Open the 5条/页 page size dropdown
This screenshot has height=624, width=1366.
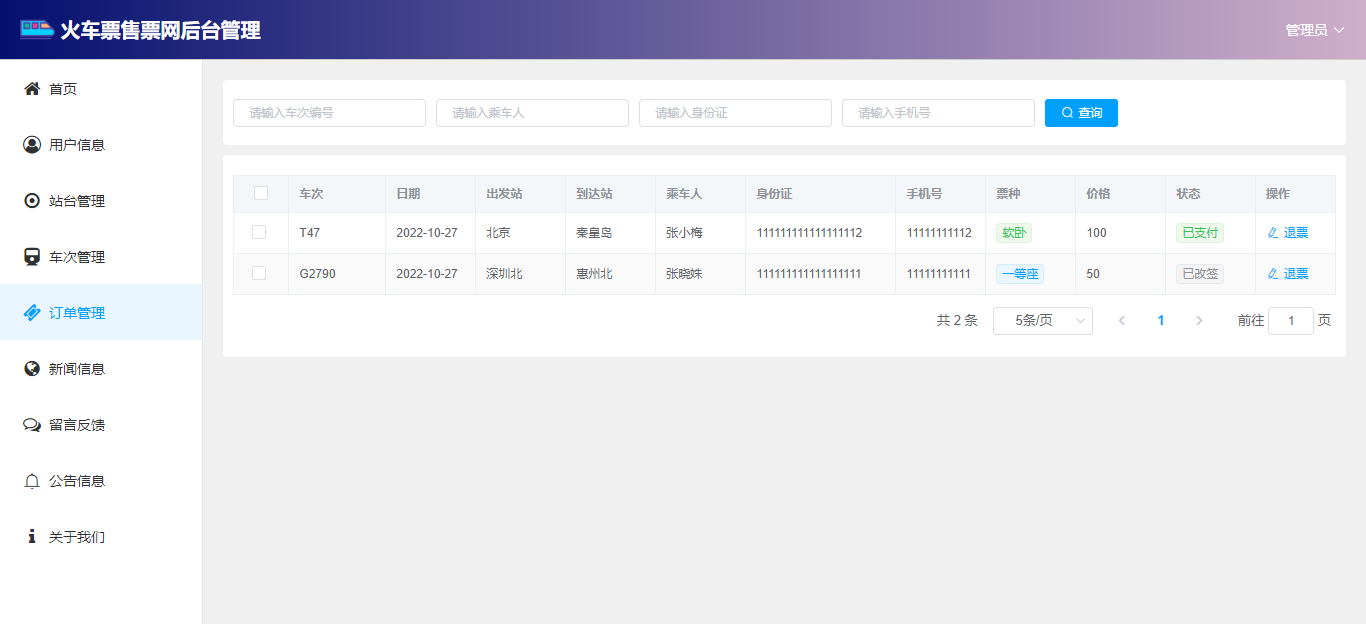(1042, 321)
